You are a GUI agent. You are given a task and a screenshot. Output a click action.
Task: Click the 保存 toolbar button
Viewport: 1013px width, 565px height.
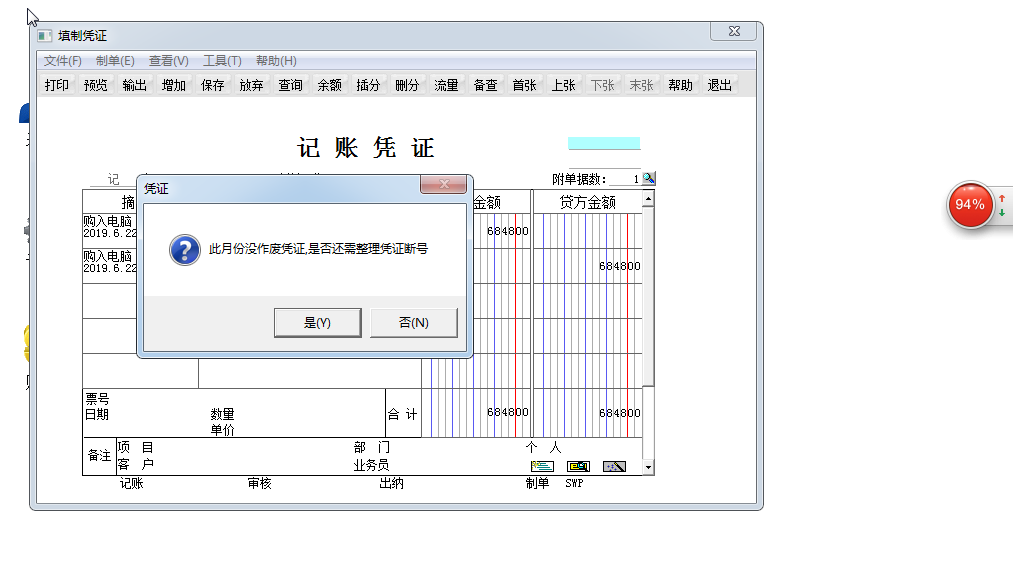tap(213, 85)
